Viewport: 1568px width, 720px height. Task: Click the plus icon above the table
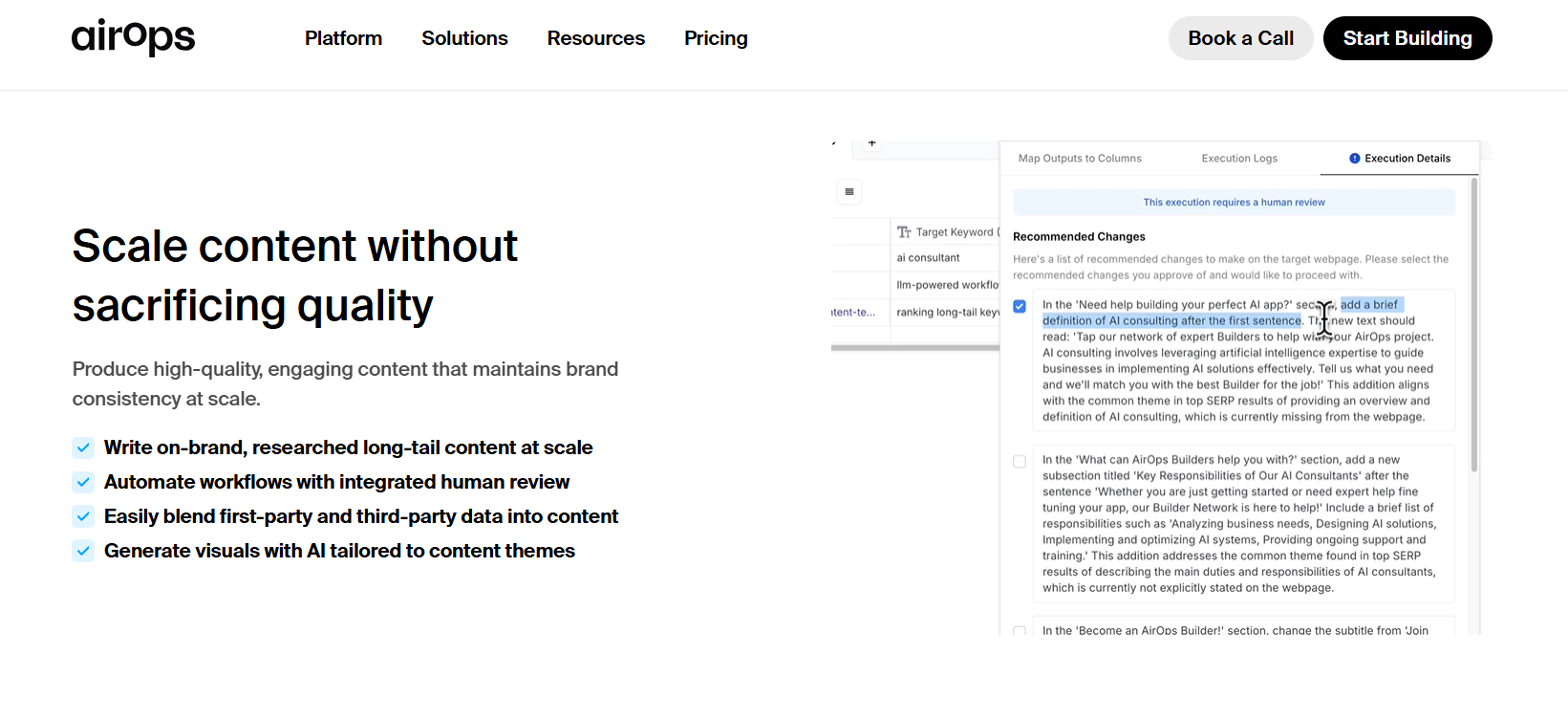click(871, 143)
